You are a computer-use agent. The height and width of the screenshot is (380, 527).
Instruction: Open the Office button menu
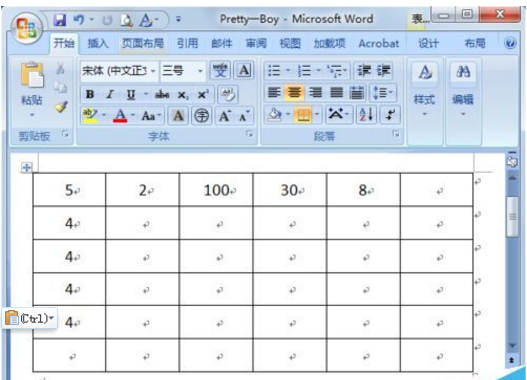[x=27, y=29]
